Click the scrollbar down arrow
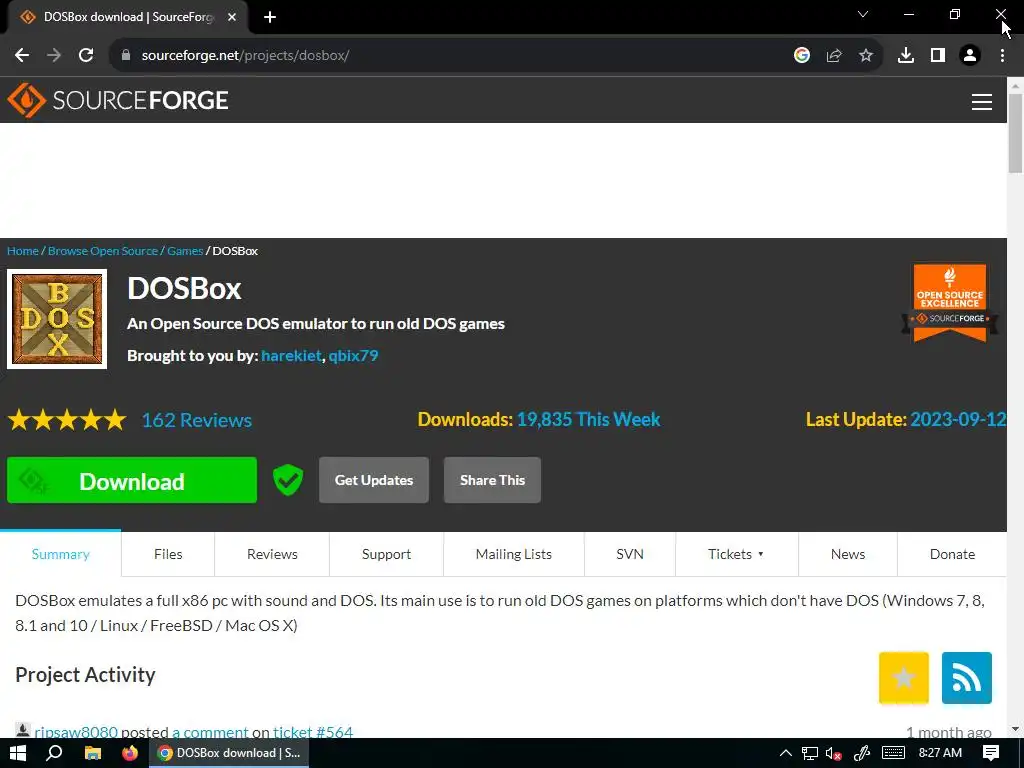 pos(1016,729)
